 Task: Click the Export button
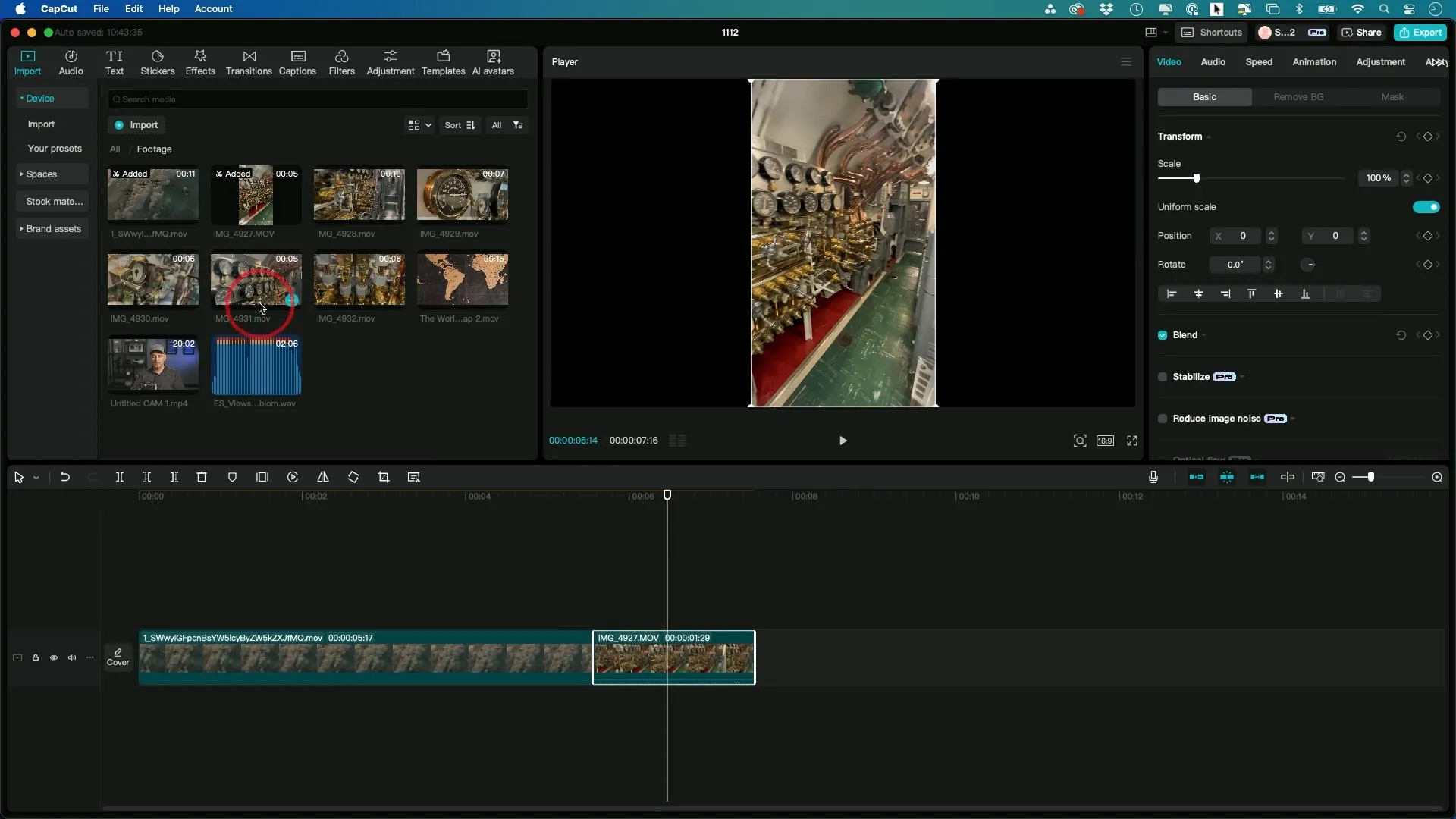click(1421, 32)
